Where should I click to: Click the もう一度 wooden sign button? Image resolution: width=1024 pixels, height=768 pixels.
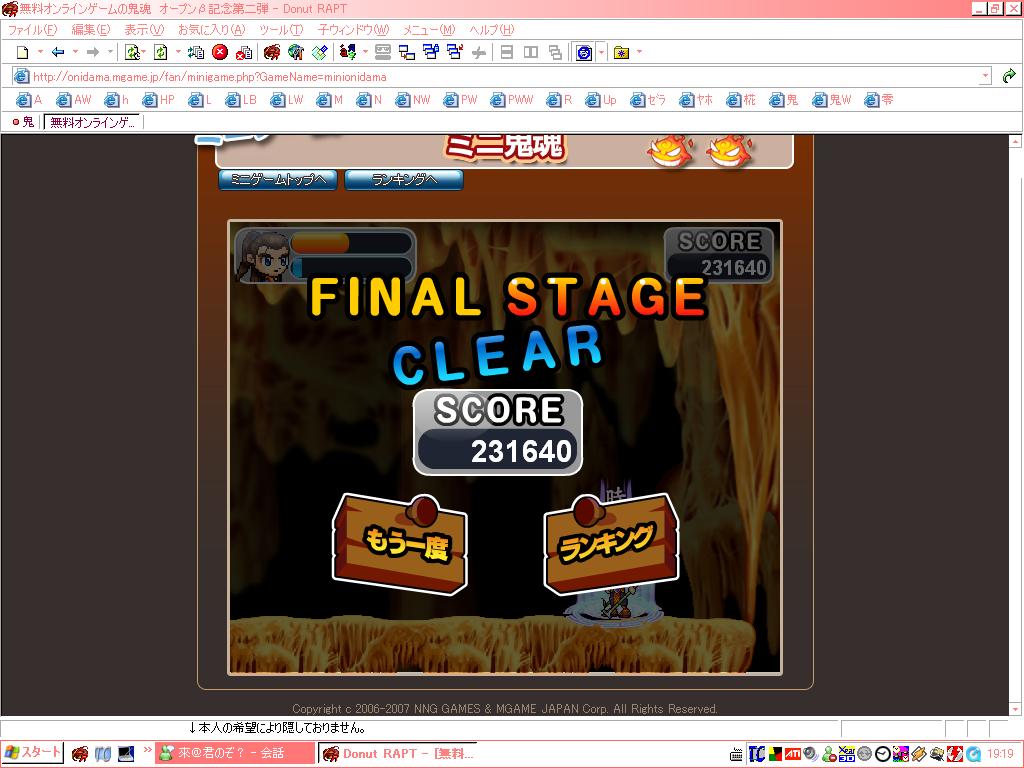click(400, 545)
